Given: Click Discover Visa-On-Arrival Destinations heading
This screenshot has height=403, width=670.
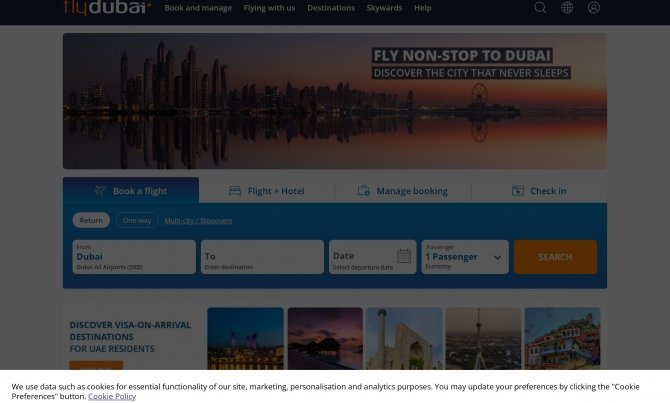Looking at the screenshot, I should [x=130, y=337].
